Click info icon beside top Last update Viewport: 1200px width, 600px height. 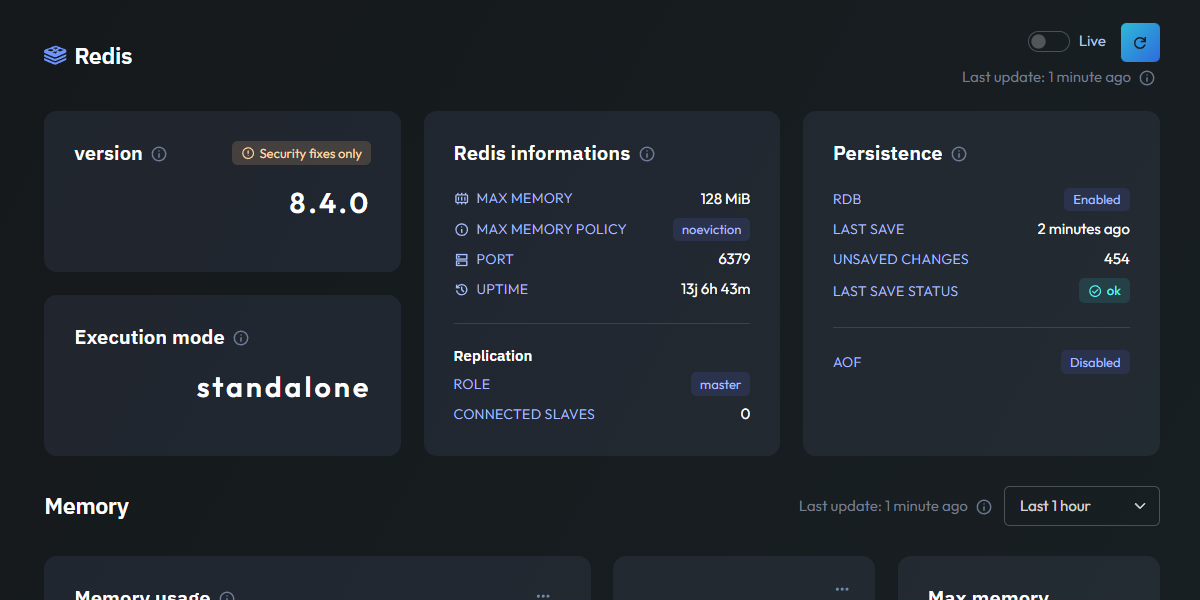point(1147,77)
